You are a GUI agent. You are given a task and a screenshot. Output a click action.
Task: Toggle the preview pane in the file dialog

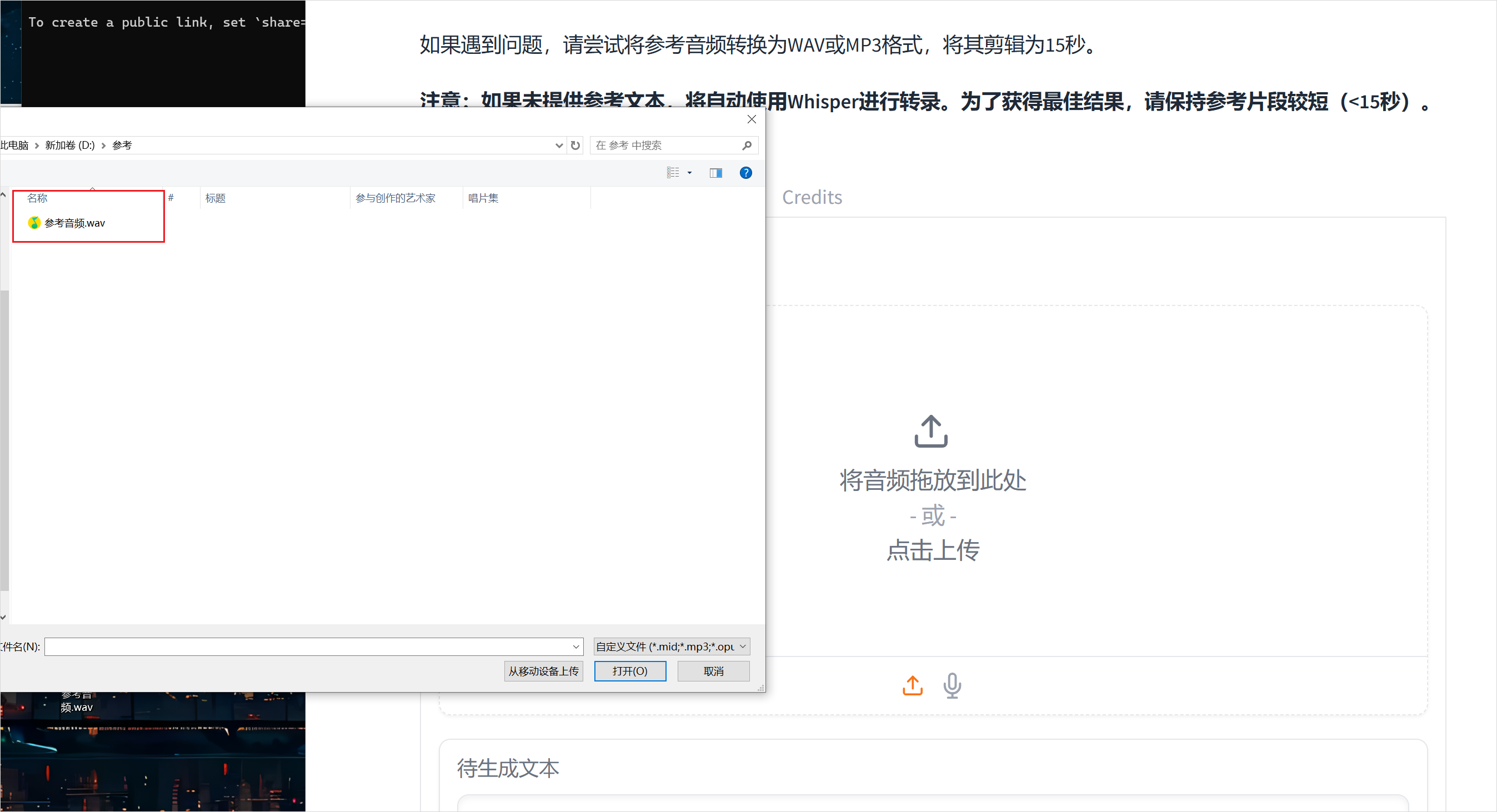[715, 172]
